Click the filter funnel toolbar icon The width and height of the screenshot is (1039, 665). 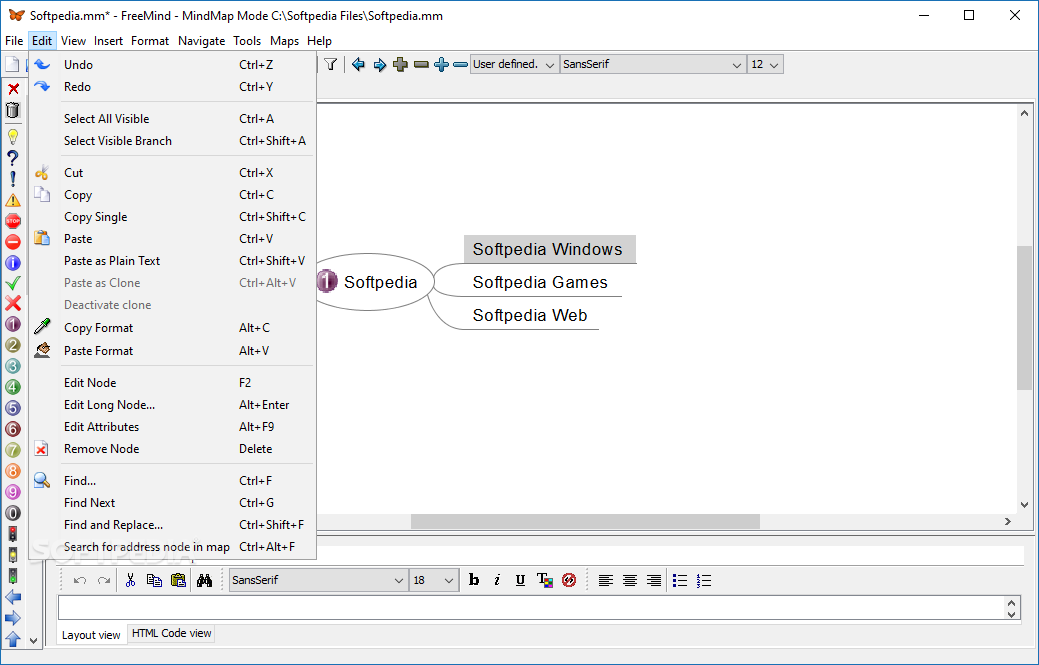[331, 64]
